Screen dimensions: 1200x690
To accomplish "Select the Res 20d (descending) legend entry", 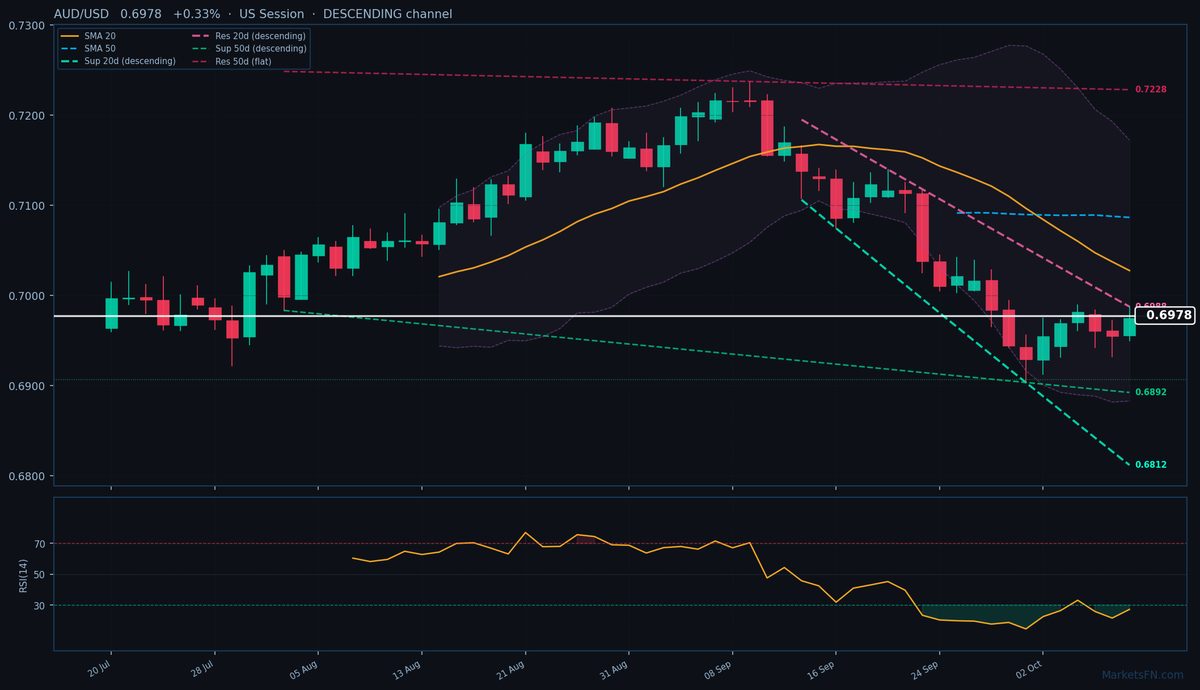I will (249, 36).
